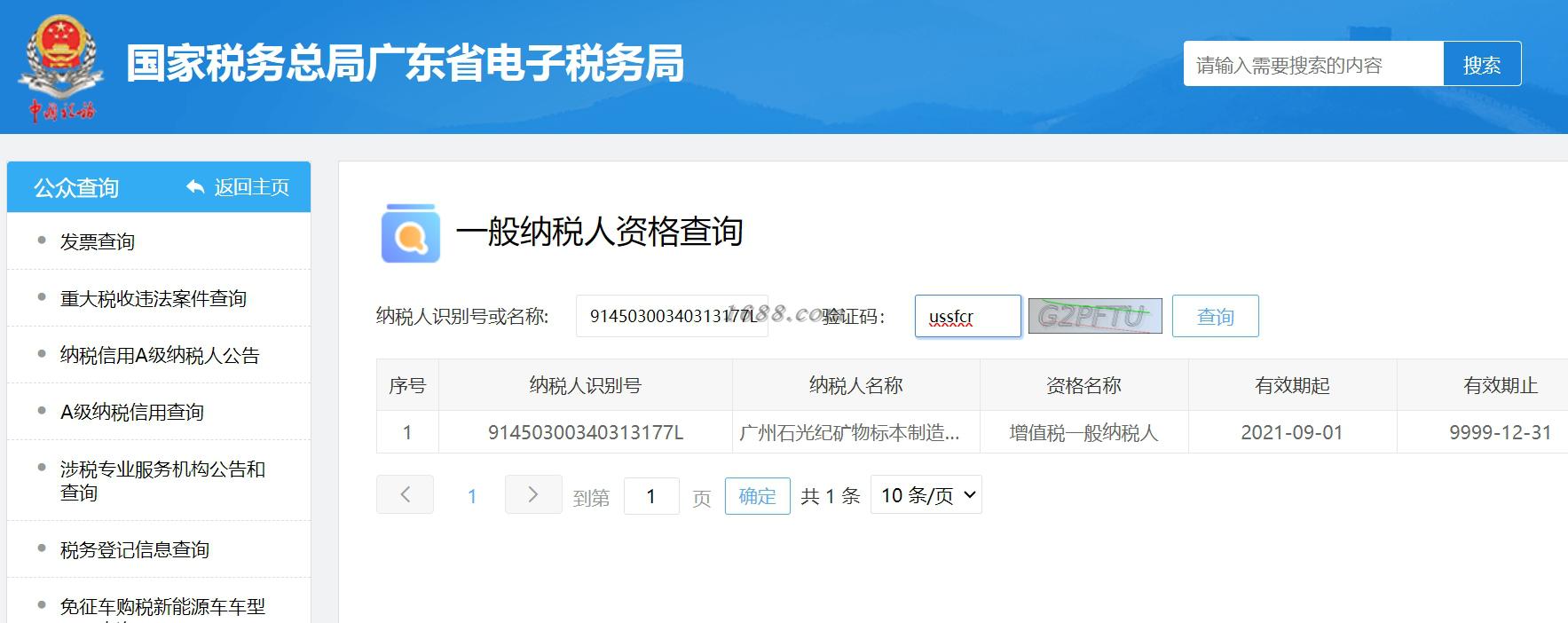Click table cell 91450300340313177L

[x=586, y=432]
